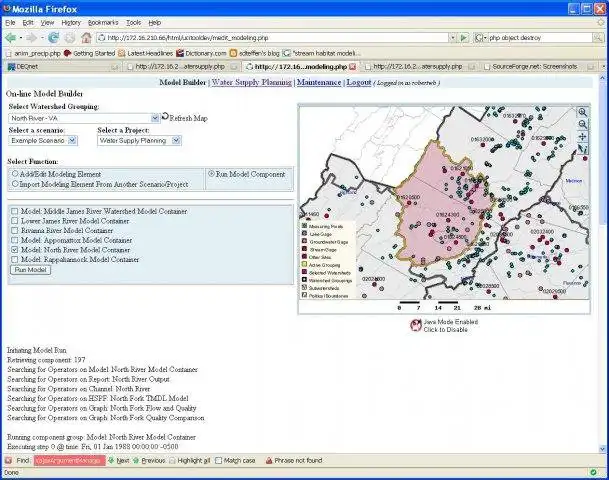
Task: Select the map Zoom Out tool
Action: [x=582, y=124]
